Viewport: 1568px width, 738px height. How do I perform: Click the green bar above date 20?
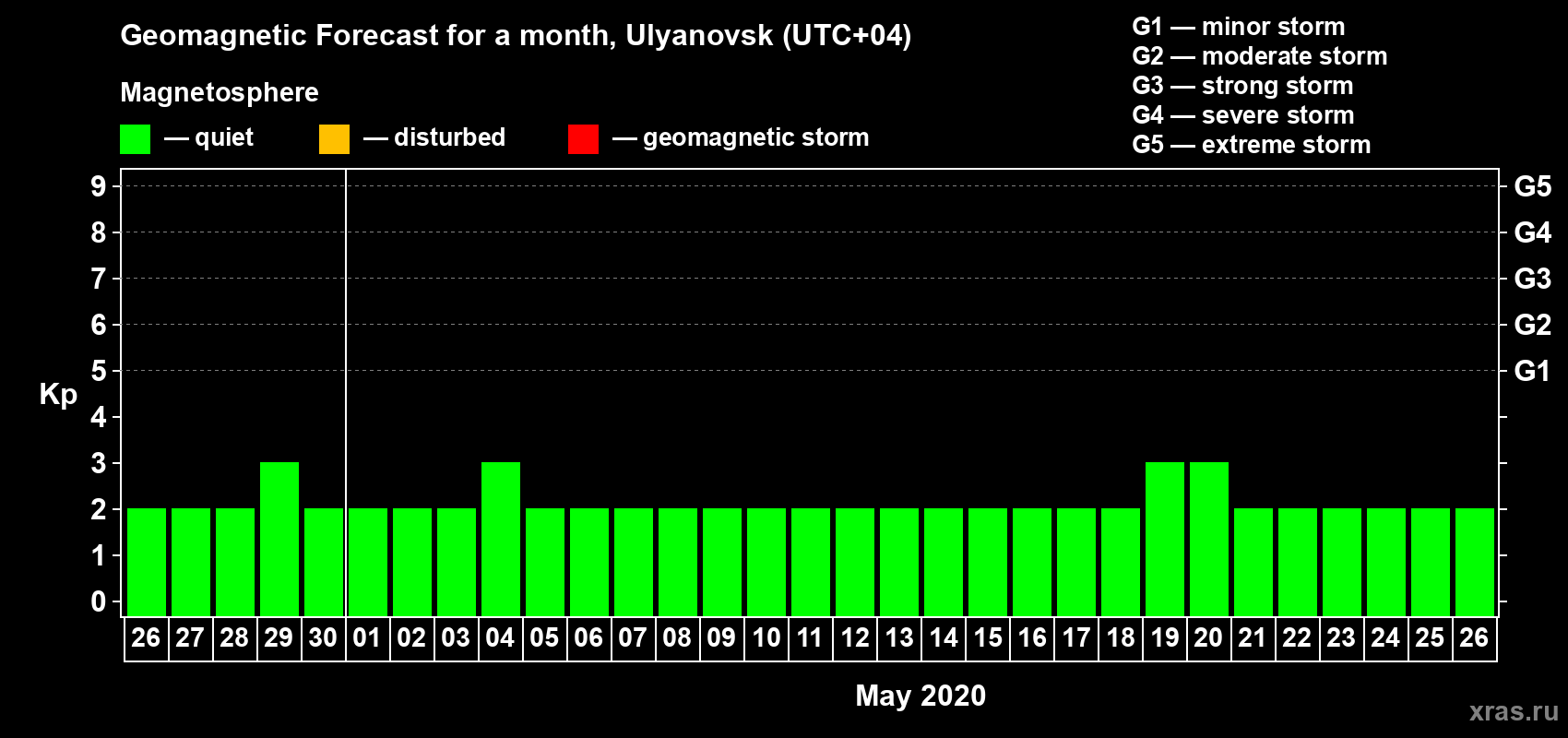coord(1209,539)
